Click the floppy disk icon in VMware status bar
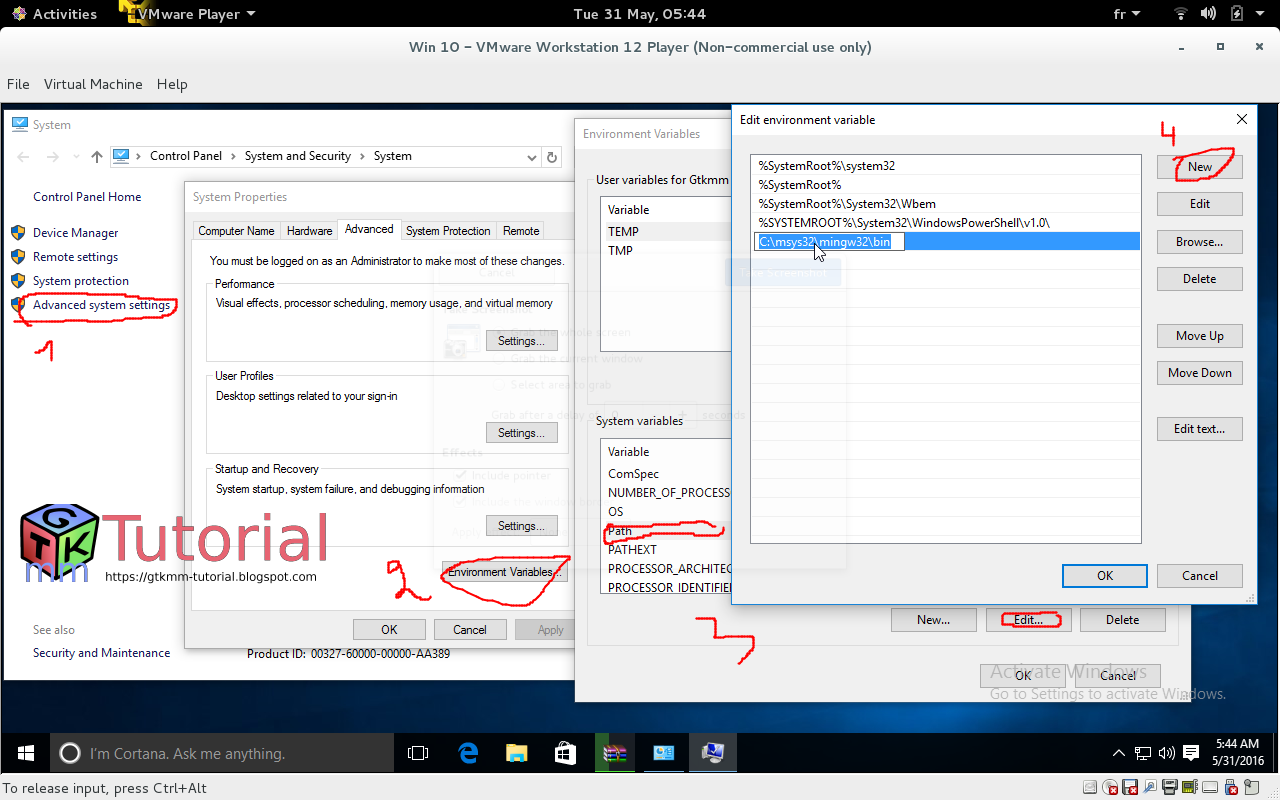The height and width of the screenshot is (800, 1280). point(1129,788)
